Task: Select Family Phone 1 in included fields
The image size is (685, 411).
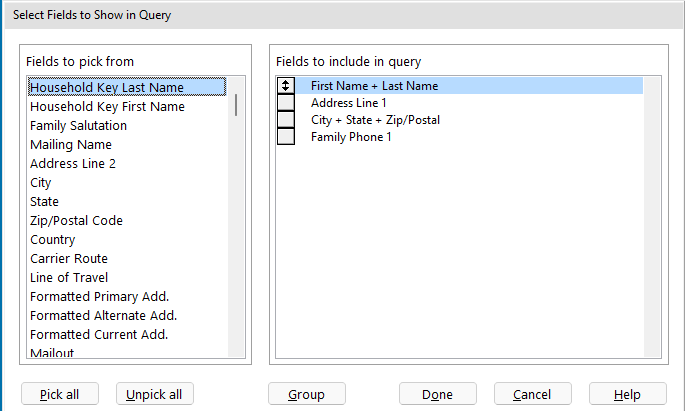Action: (351, 137)
